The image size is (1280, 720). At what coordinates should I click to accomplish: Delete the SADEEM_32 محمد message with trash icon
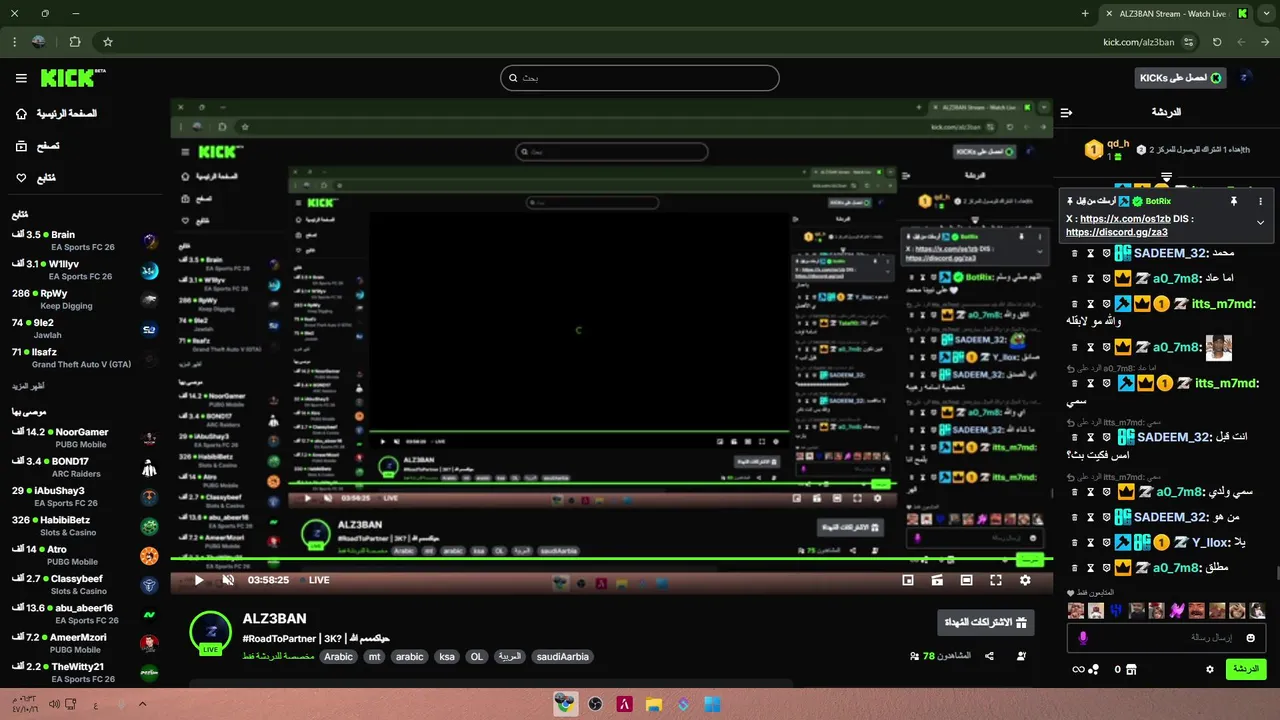click(x=1075, y=253)
